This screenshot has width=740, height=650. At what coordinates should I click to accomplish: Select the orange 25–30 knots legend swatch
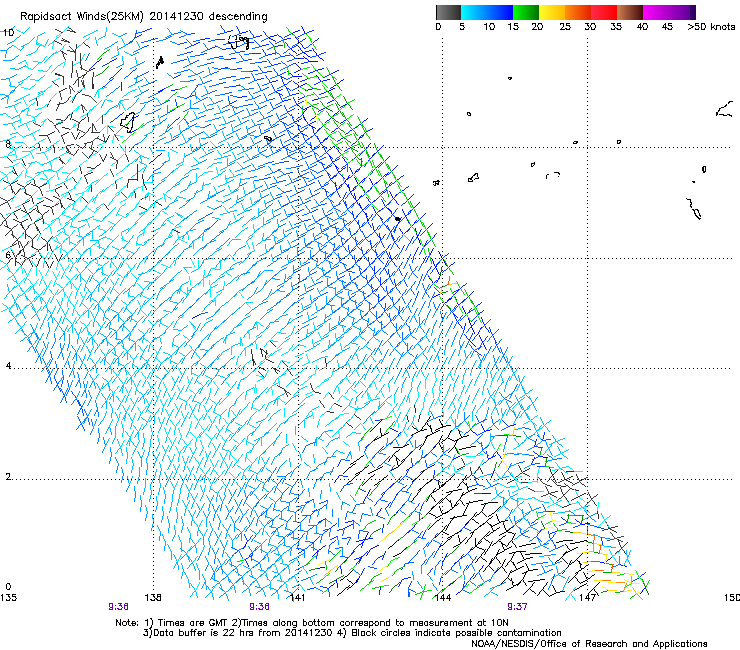click(x=578, y=12)
